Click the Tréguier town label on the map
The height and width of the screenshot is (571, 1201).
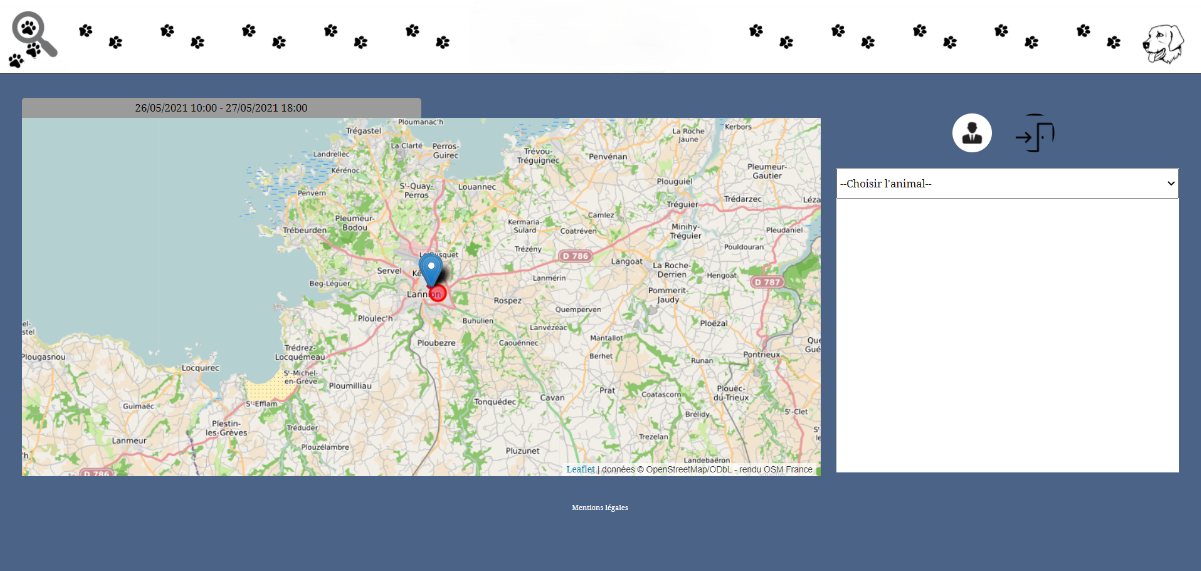click(682, 204)
